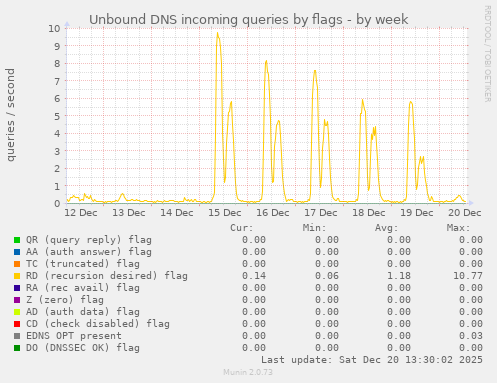Click the 'Max:' column header
This screenshot has width=497, height=383.
tap(458, 228)
